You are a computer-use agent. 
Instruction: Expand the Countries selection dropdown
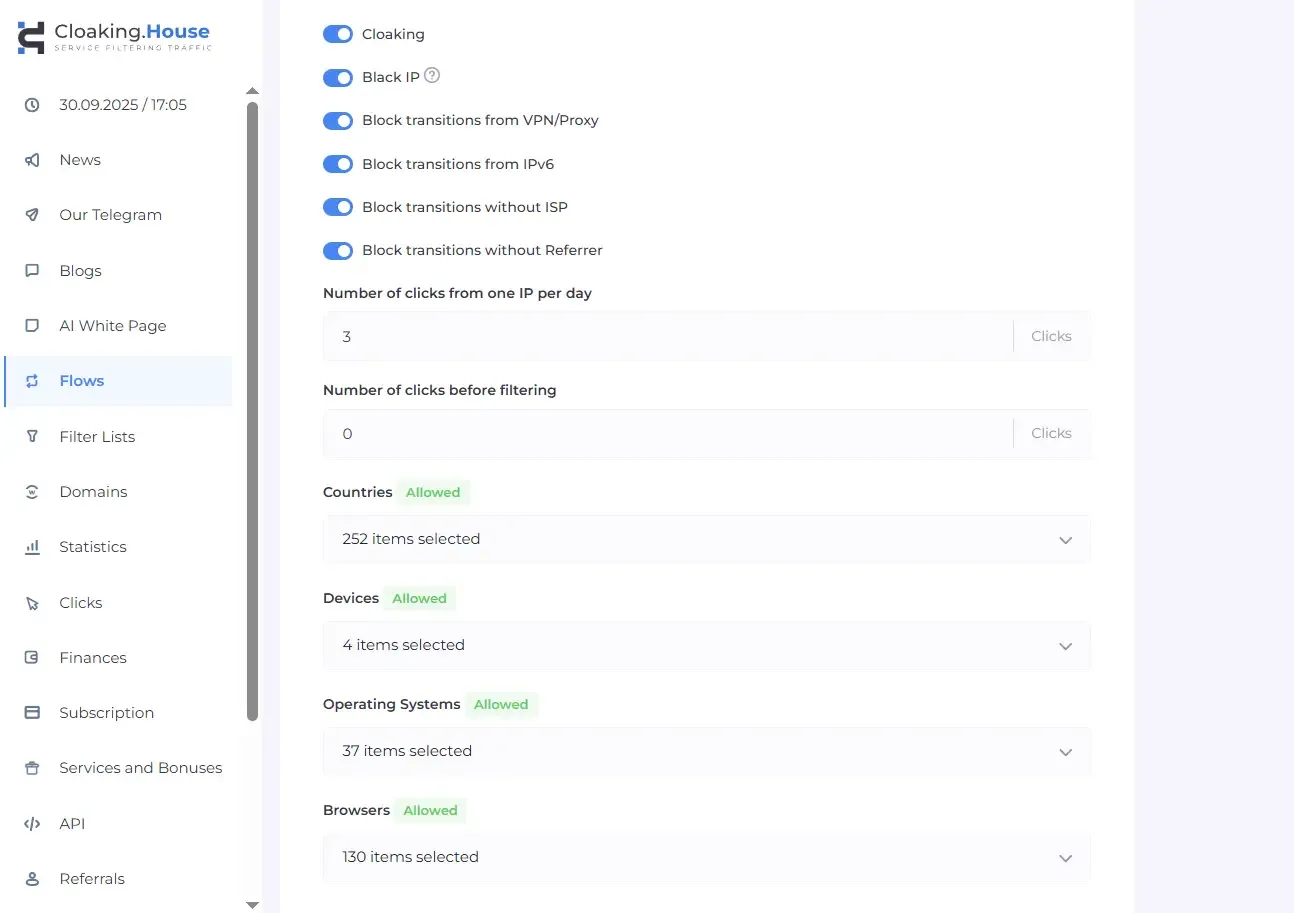point(1066,539)
